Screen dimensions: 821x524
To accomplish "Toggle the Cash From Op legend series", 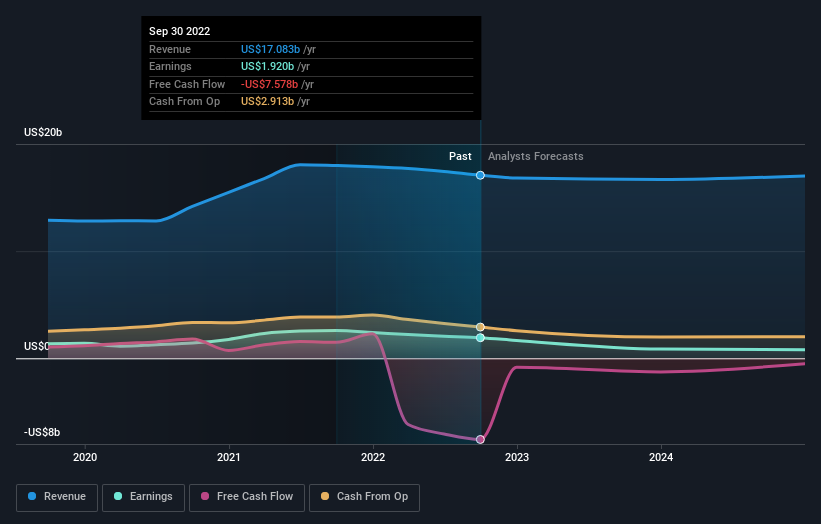I will pos(364,497).
